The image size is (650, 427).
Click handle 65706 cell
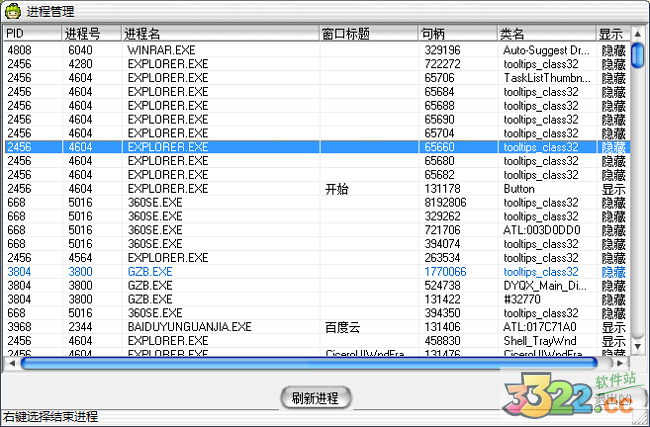439,78
